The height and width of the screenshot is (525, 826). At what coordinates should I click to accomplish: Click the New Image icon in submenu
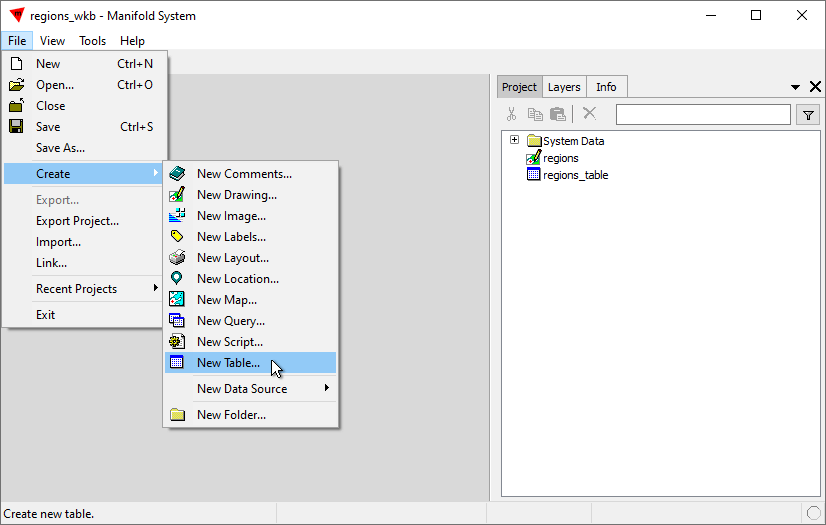[177, 215]
